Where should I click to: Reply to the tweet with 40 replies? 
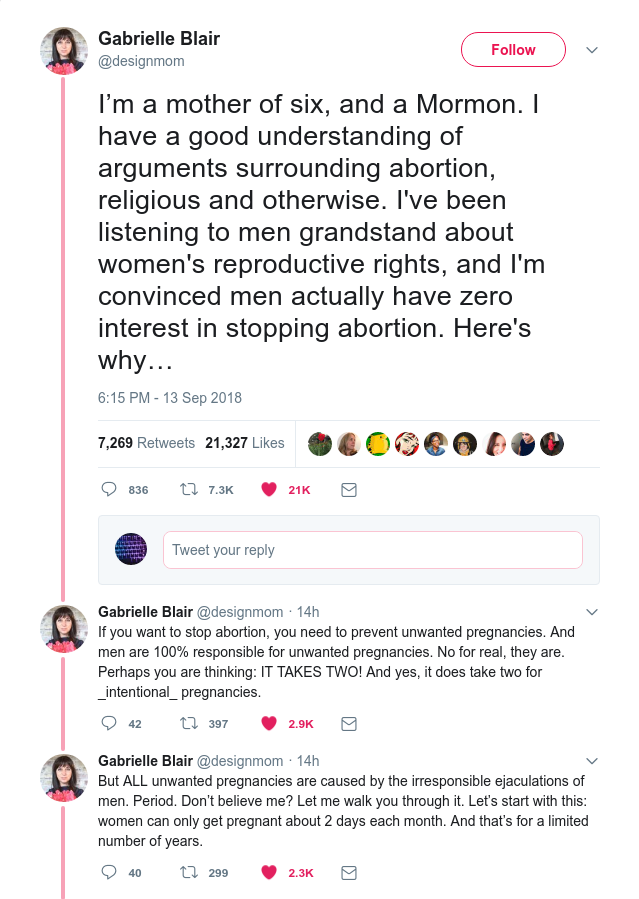tap(110, 872)
